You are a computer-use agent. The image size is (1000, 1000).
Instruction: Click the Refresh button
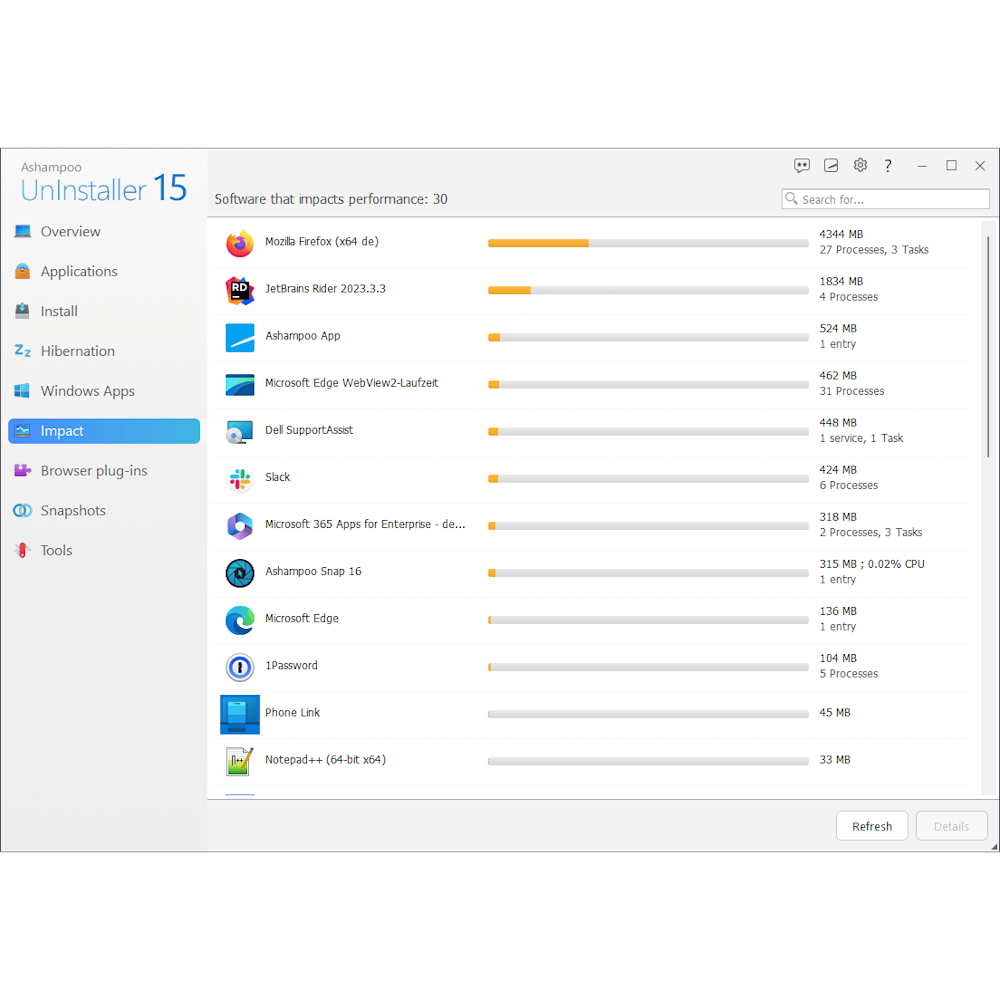tap(872, 826)
